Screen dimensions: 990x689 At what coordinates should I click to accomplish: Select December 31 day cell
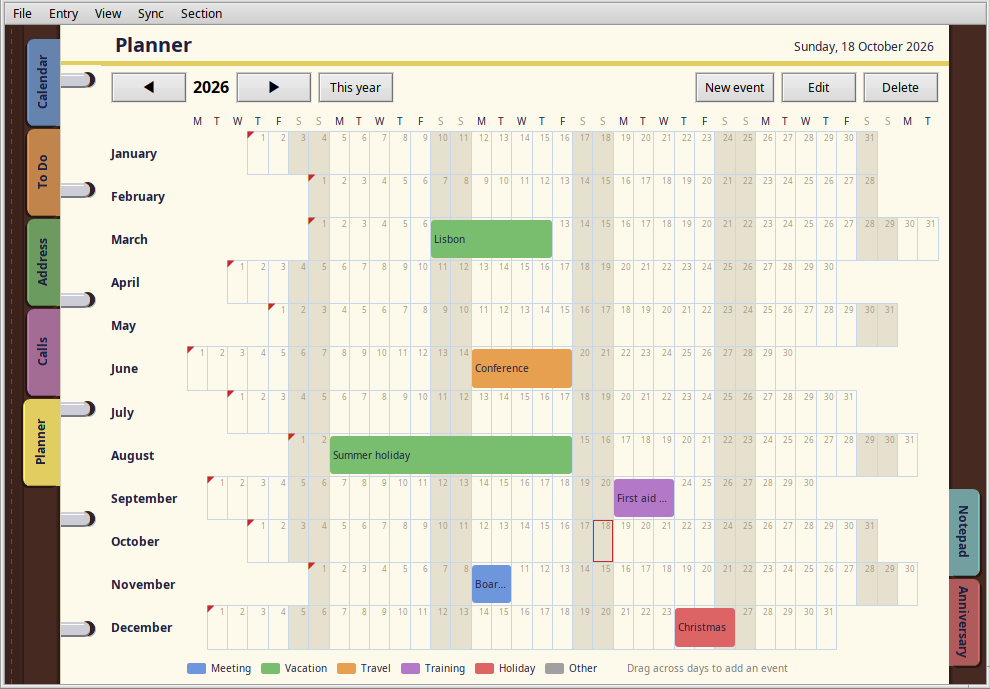(826, 628)
